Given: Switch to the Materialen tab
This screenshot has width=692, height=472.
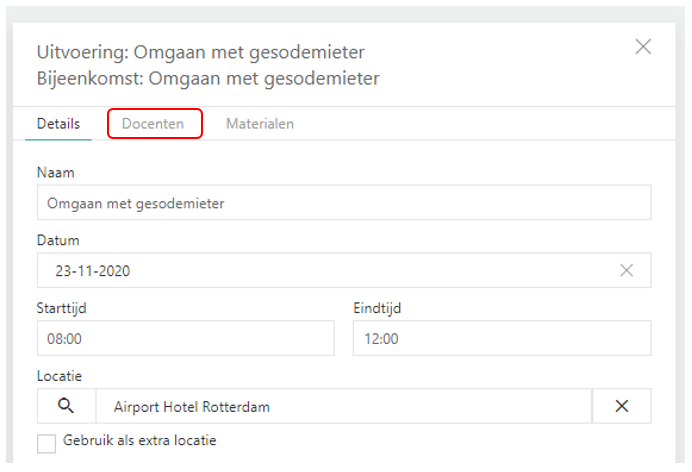Looking at the screenshot, I should 259,124.
